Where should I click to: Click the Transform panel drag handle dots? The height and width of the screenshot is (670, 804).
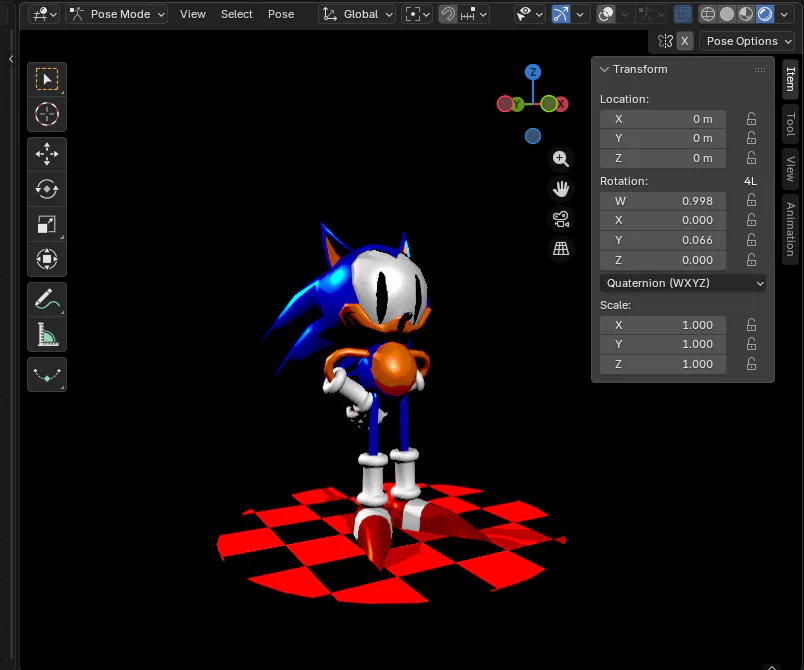(760, 69)
